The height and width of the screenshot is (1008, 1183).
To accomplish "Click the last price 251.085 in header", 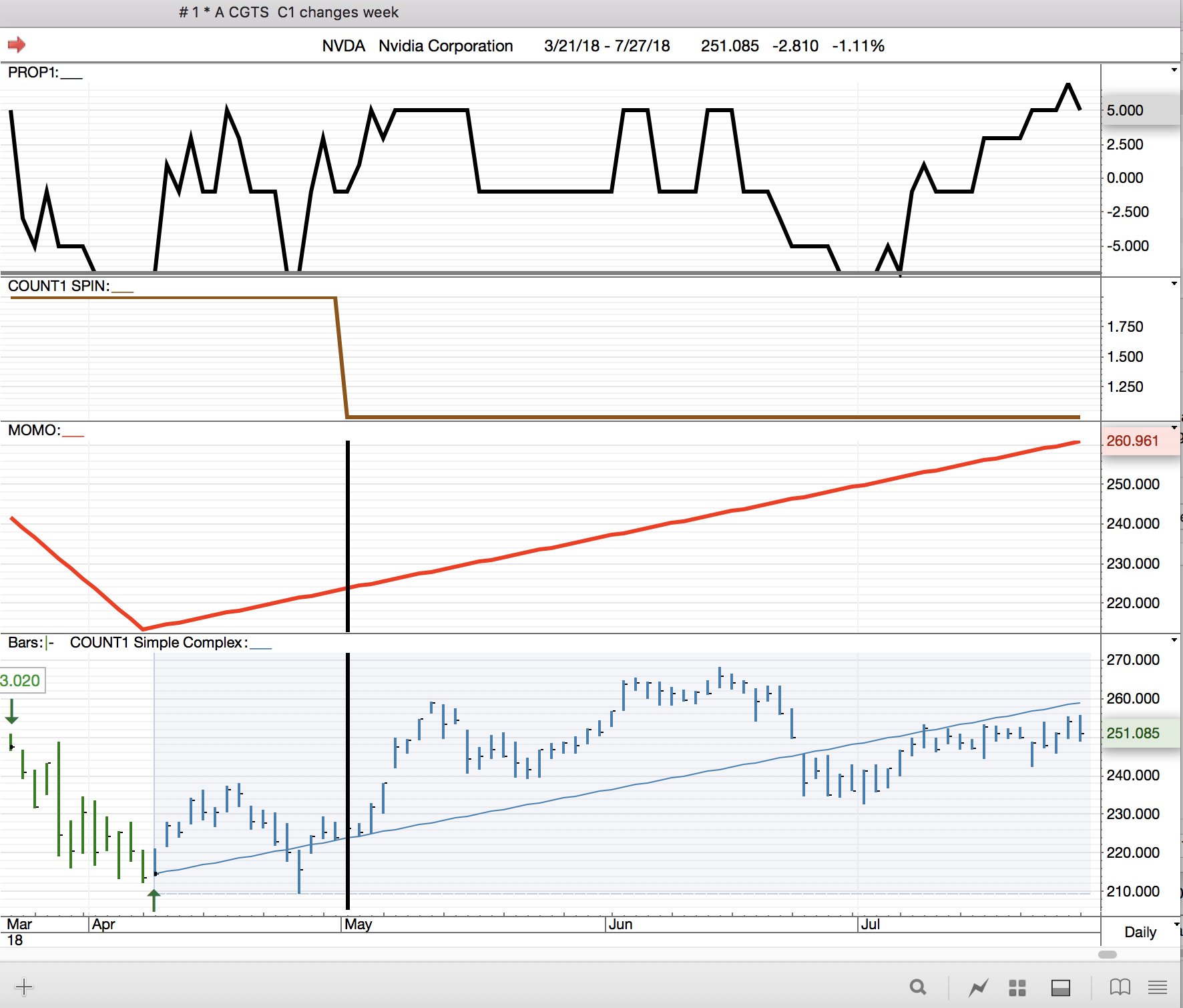I will point(730,45).
